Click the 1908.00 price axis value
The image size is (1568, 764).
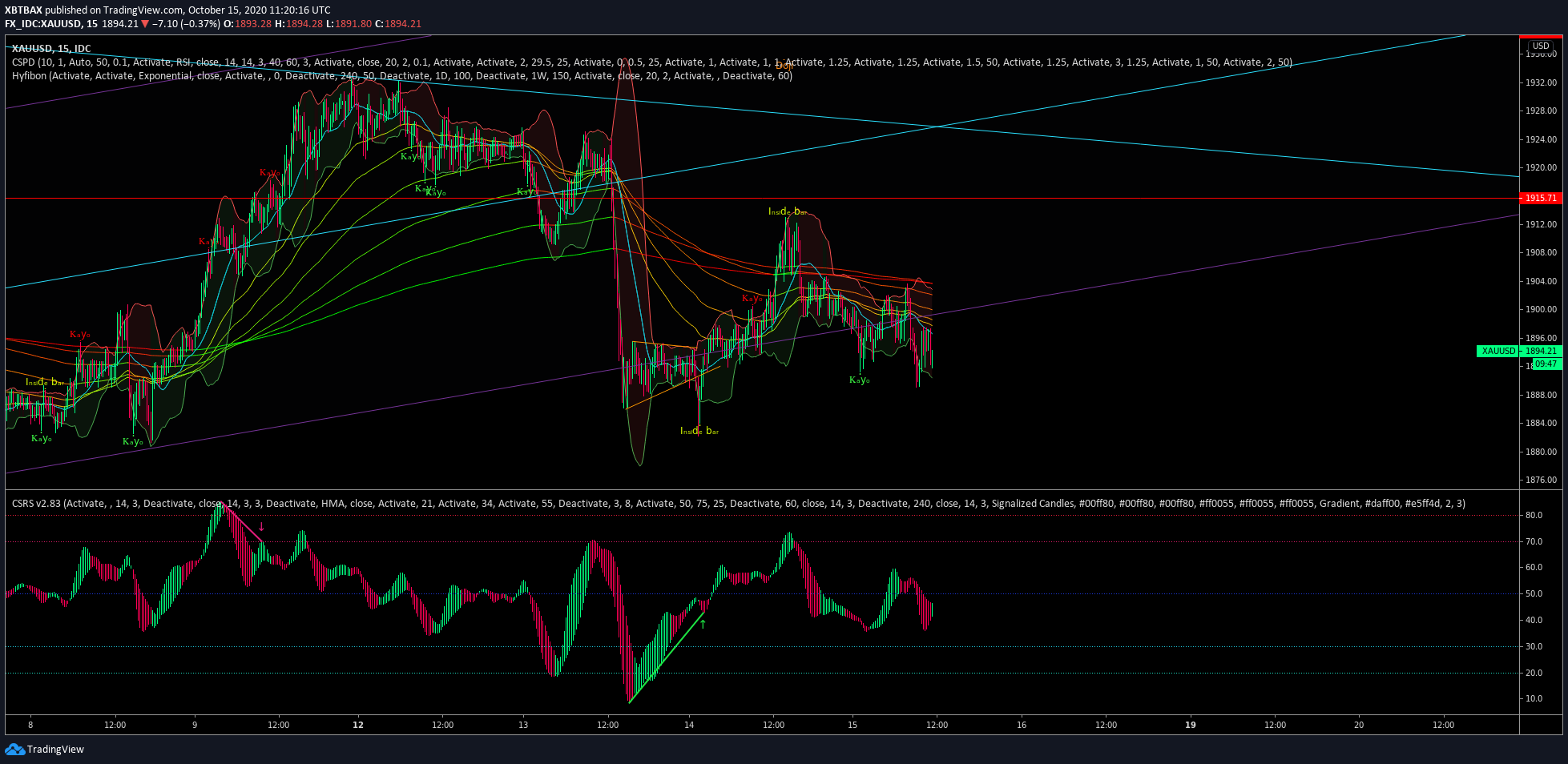click(1541, 252)
